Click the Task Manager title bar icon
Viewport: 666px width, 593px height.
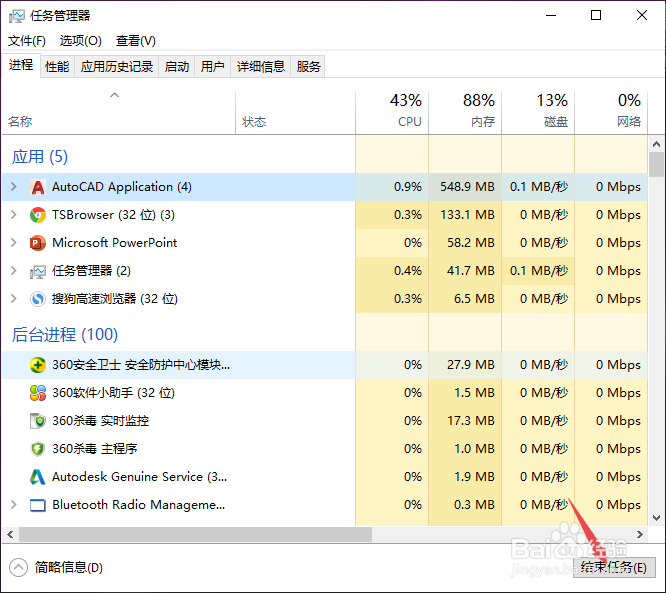coord(17,16)
